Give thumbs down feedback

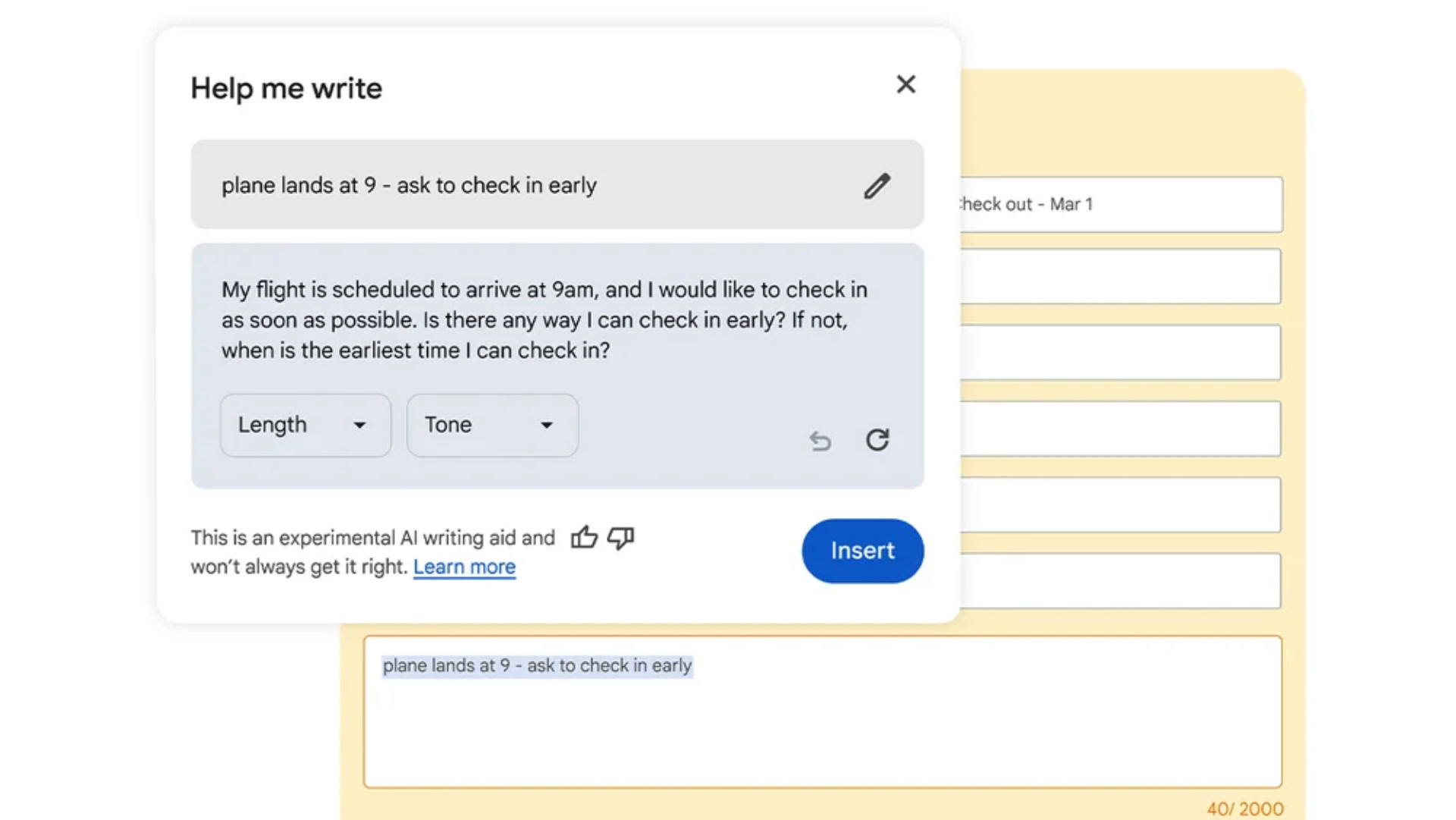(x=621, y=538)
